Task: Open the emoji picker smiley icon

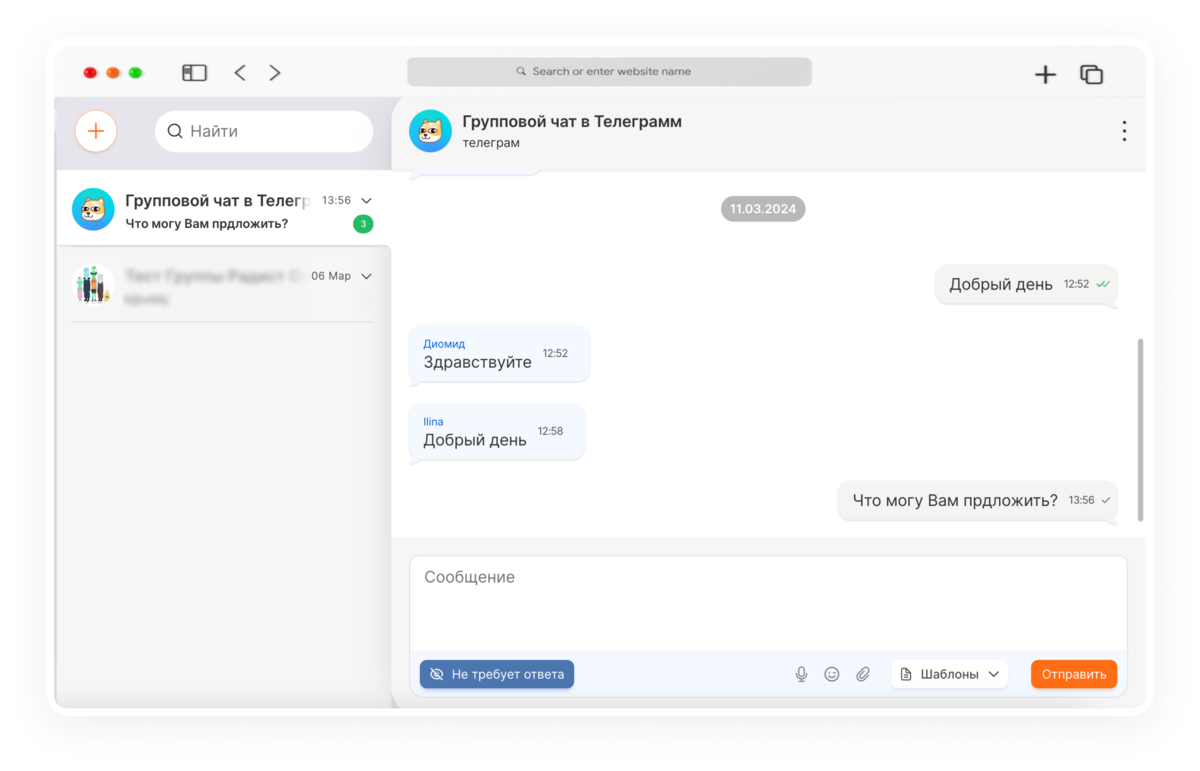Action: pyautogui.click(x=832, y=674)
